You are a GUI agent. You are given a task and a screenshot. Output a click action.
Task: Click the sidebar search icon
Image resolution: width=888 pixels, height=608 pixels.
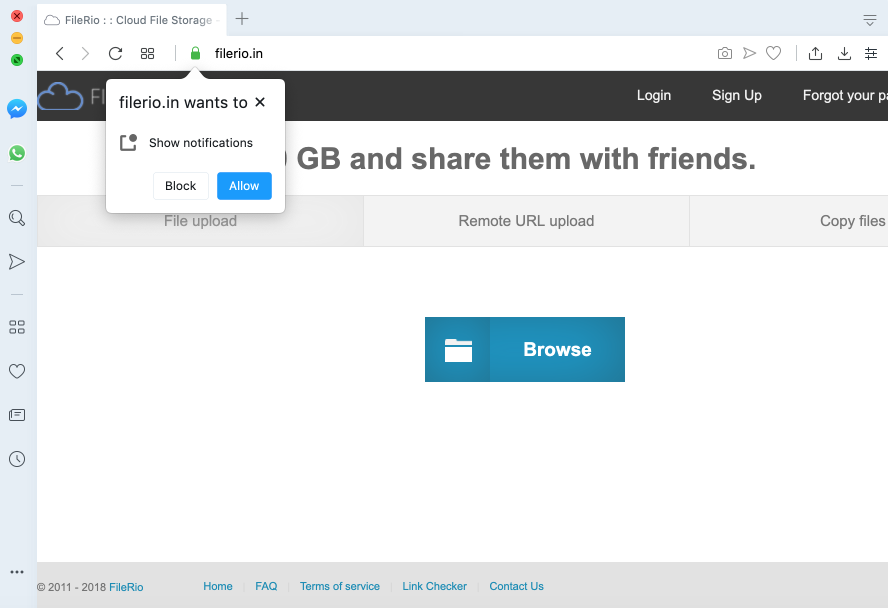[17, 217]
